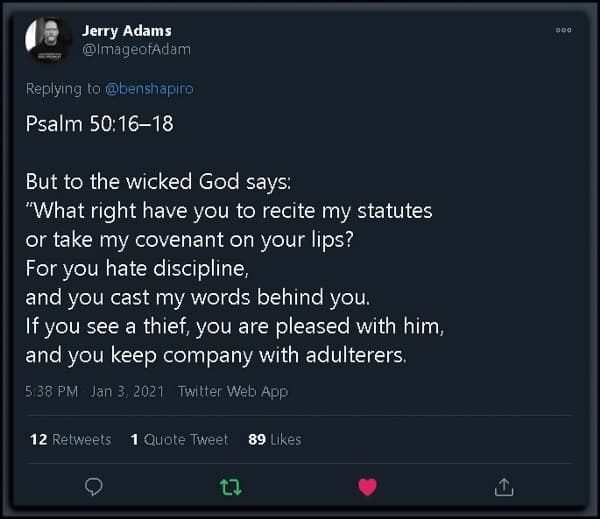Follow the @benshapiro mention link
The image size is (600, 519).
click(149, 89)
